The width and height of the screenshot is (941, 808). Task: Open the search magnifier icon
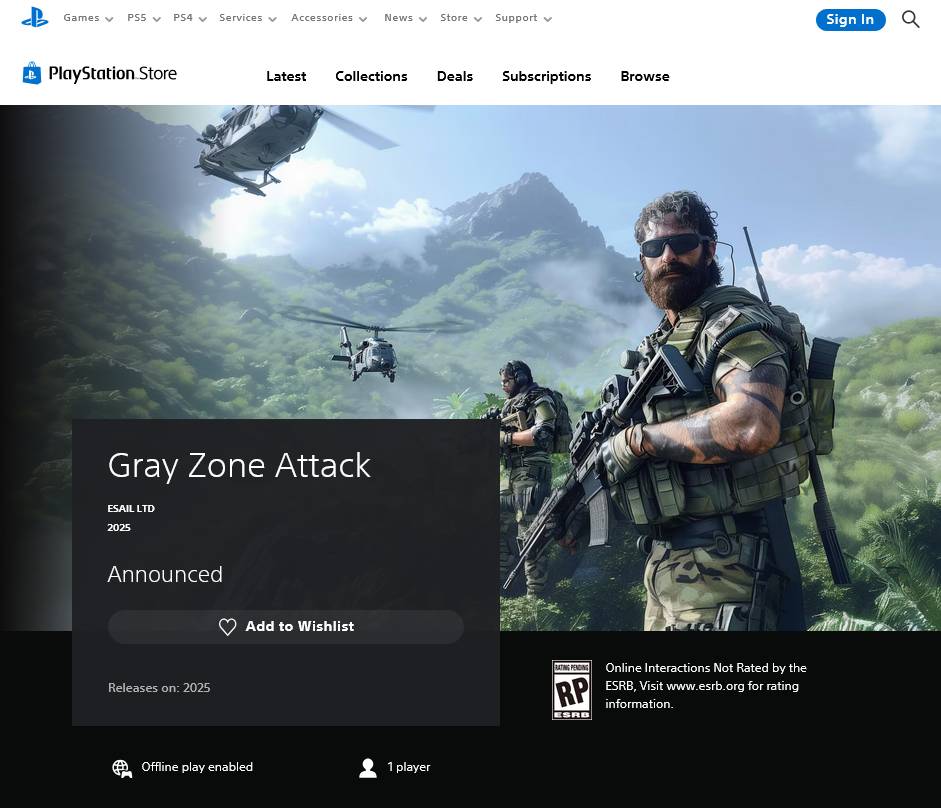click(910, 19)
